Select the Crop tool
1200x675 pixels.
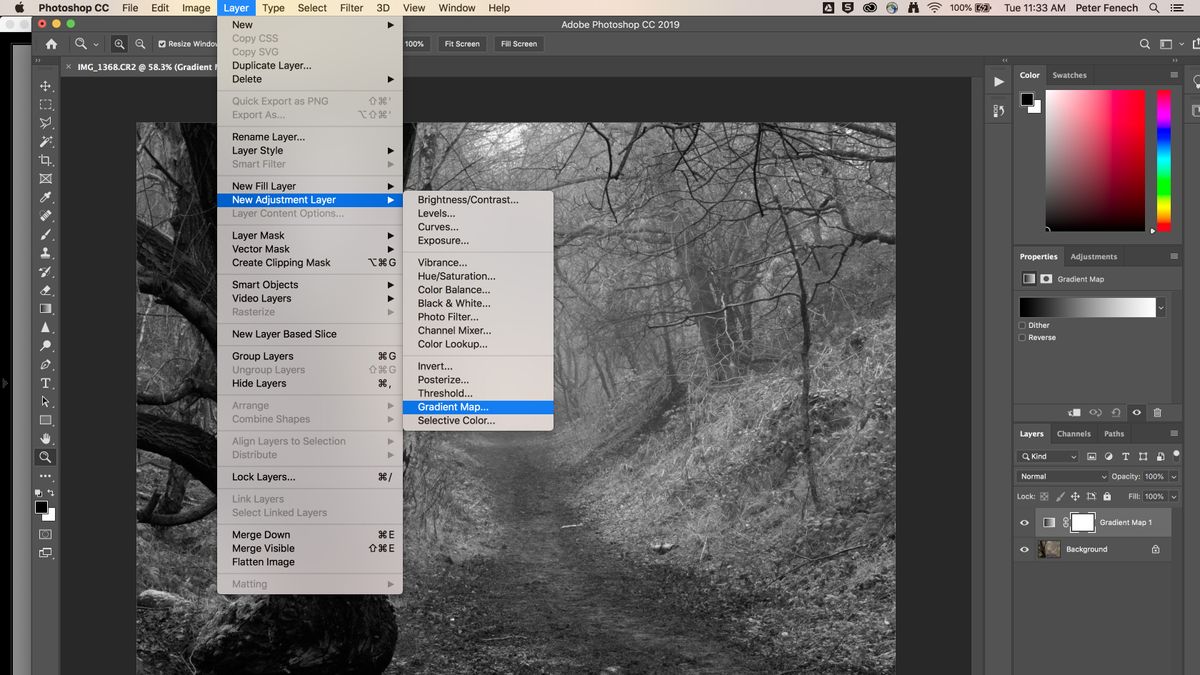point(45,160)
